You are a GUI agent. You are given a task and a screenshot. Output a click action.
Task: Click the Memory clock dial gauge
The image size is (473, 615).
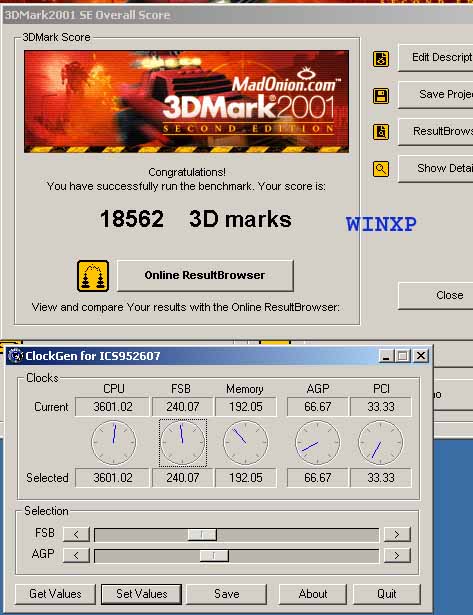(x=246, y=442)
